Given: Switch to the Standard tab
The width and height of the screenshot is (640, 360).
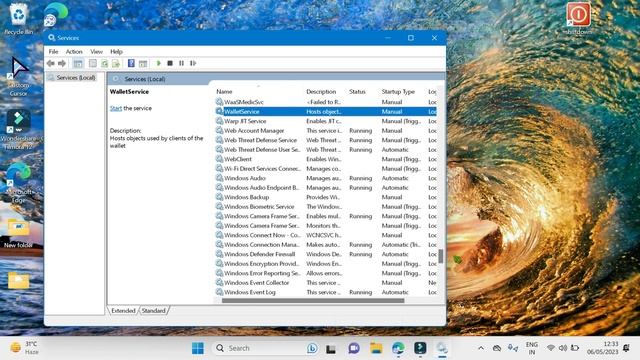Looking at the screenshot, I should [153, 311].
